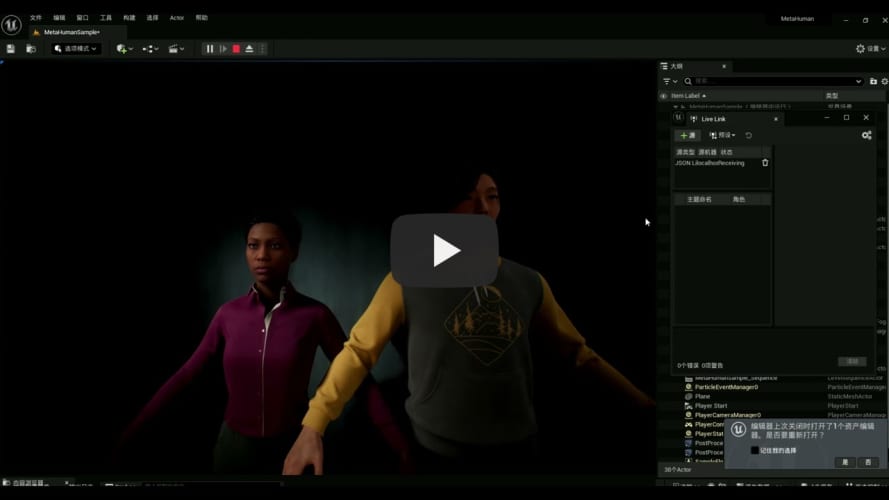
Task: Open the blueprints dropdown in the toolbar
Action: tap(150, 49)
